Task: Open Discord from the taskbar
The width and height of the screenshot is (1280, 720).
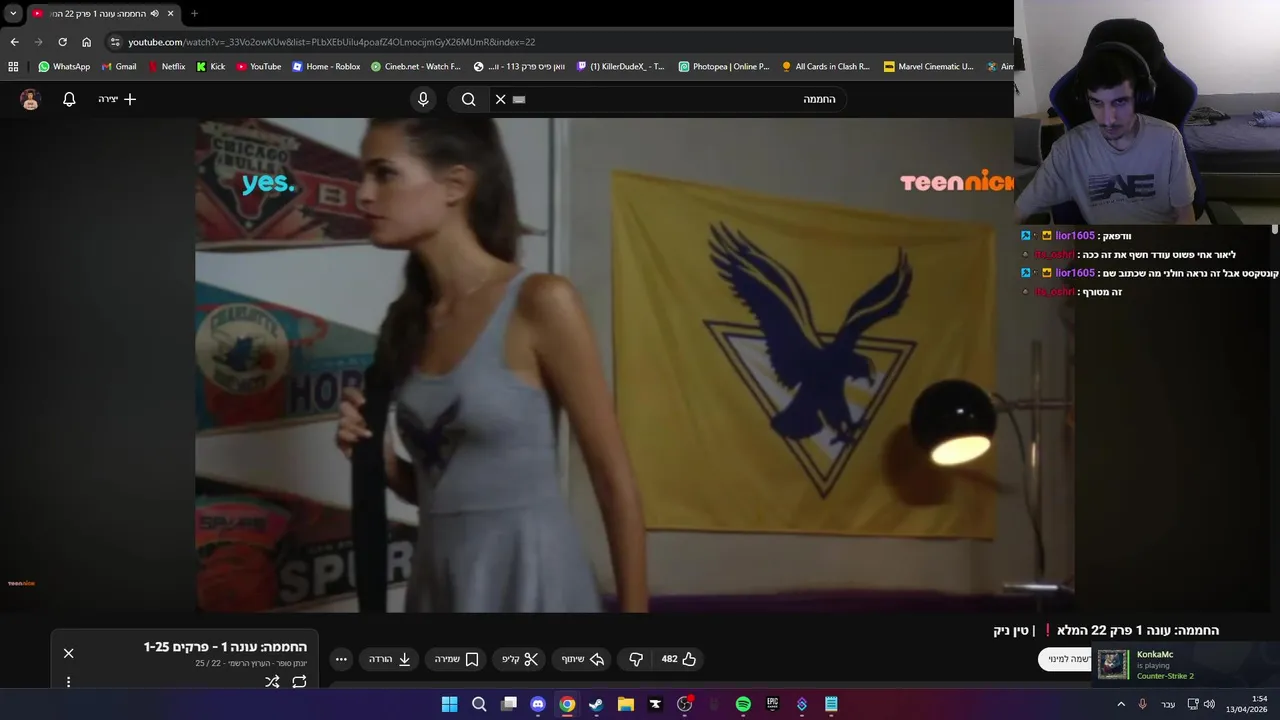Action: point(538,704)
